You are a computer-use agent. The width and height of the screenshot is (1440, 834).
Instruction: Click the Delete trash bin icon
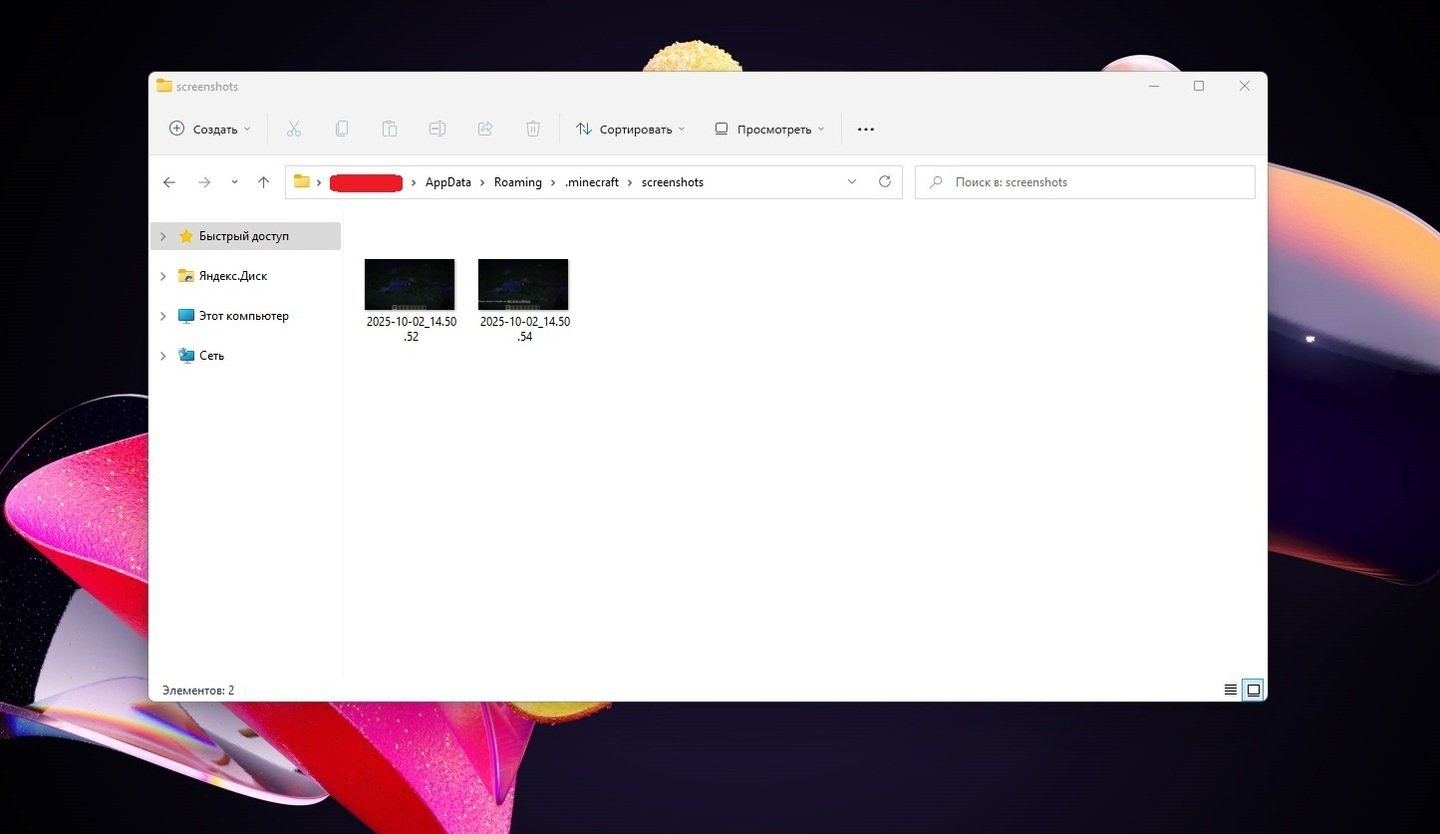(533, 129)
